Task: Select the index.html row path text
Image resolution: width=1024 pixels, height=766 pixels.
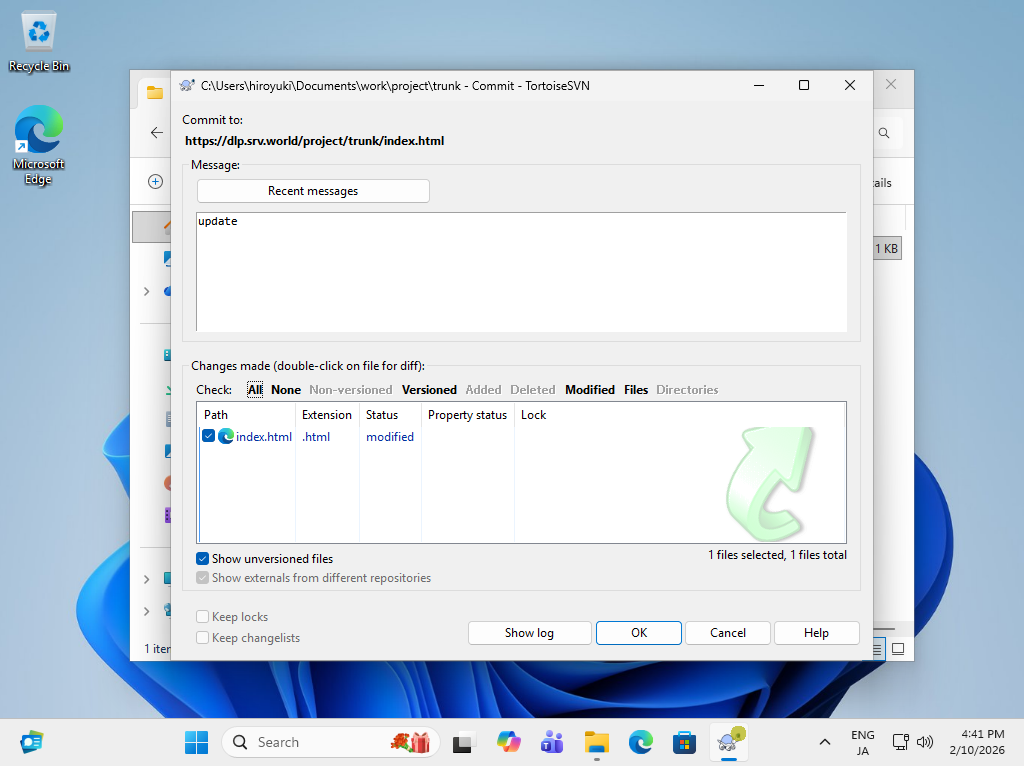Action: [264, 436]
